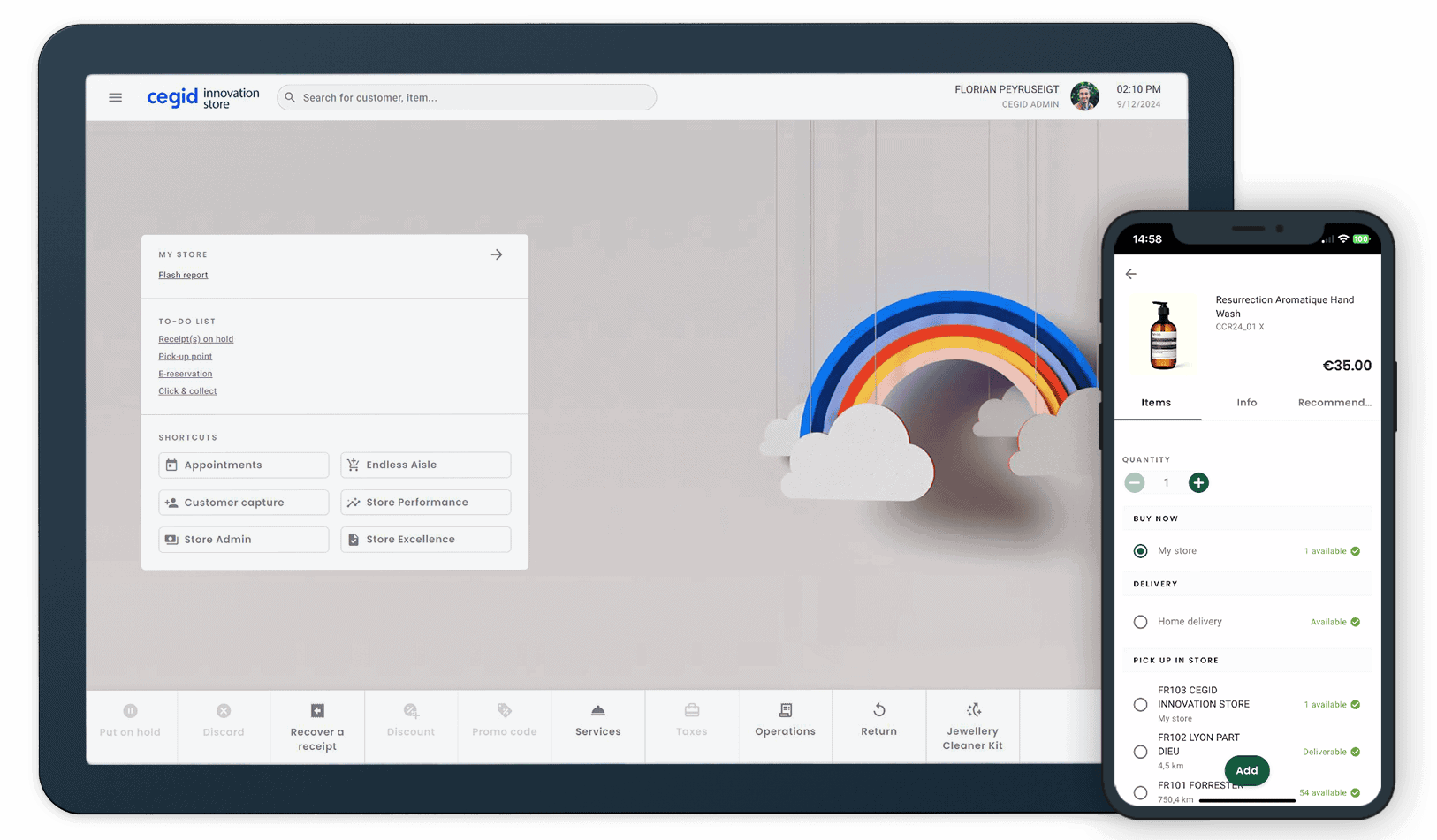The image size is (1437, 840).
Task: Expand the My Store panel arrow
Action: pos(496,254)
